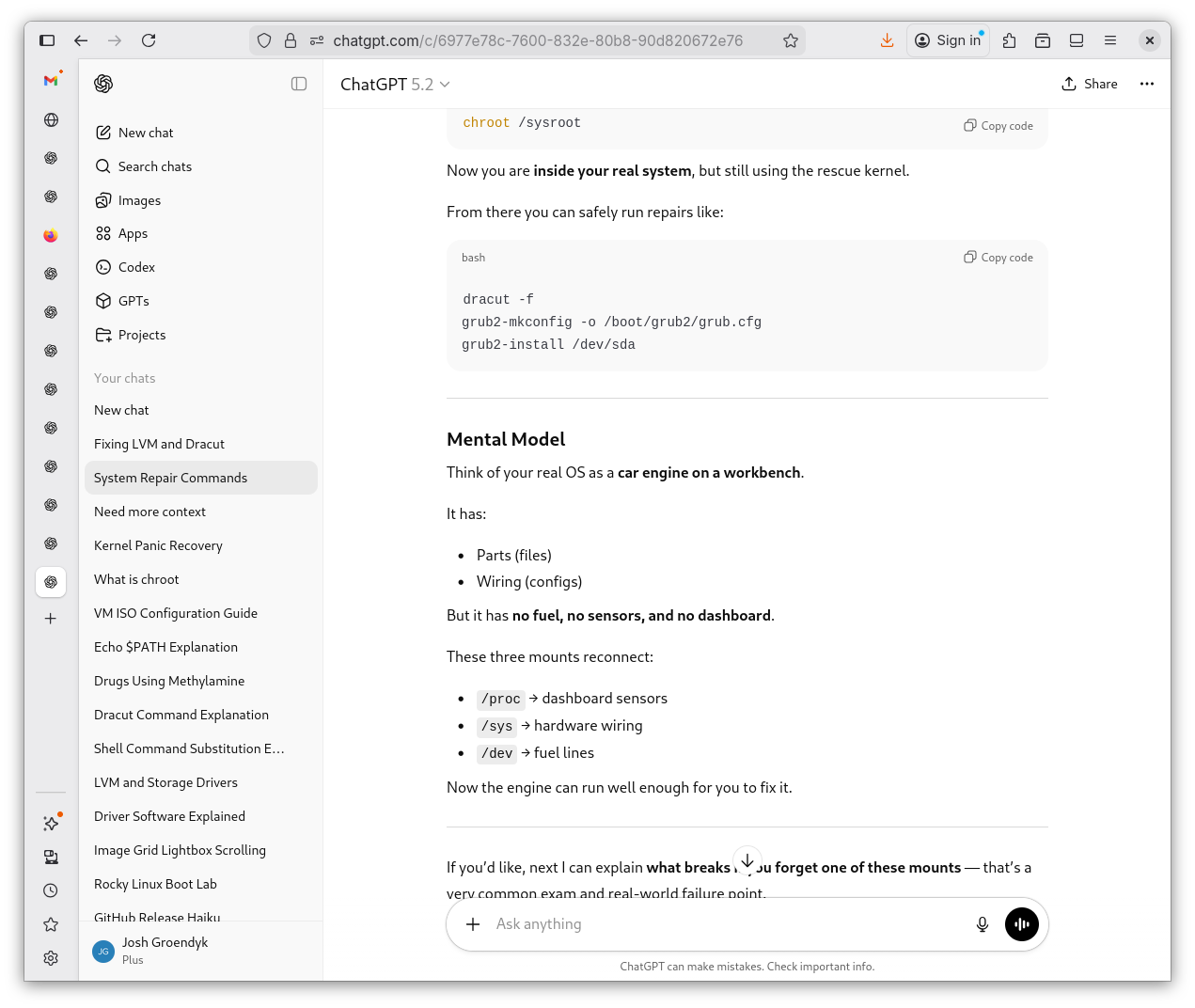Screen dimensions: 1195x1008
Task: Click the Gmail icon in the browser sidebar
Action: [x=51, y=81]
